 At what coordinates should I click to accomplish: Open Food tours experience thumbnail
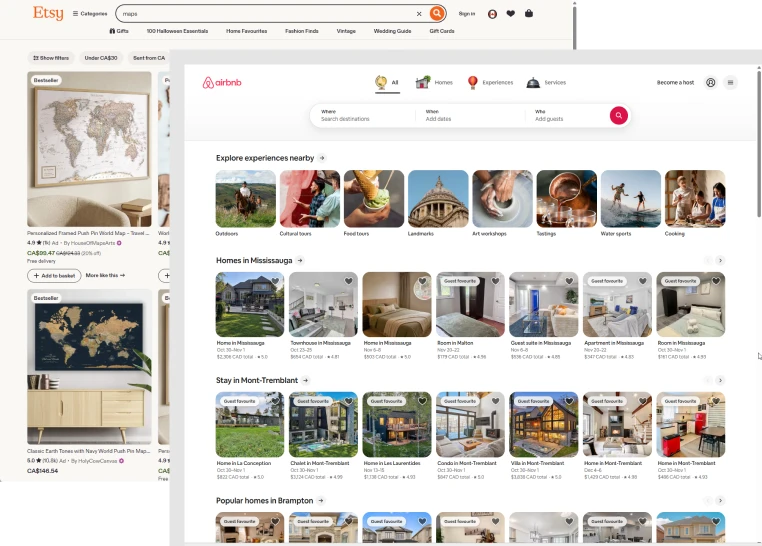pyautogui.click(x=374, y=199)
